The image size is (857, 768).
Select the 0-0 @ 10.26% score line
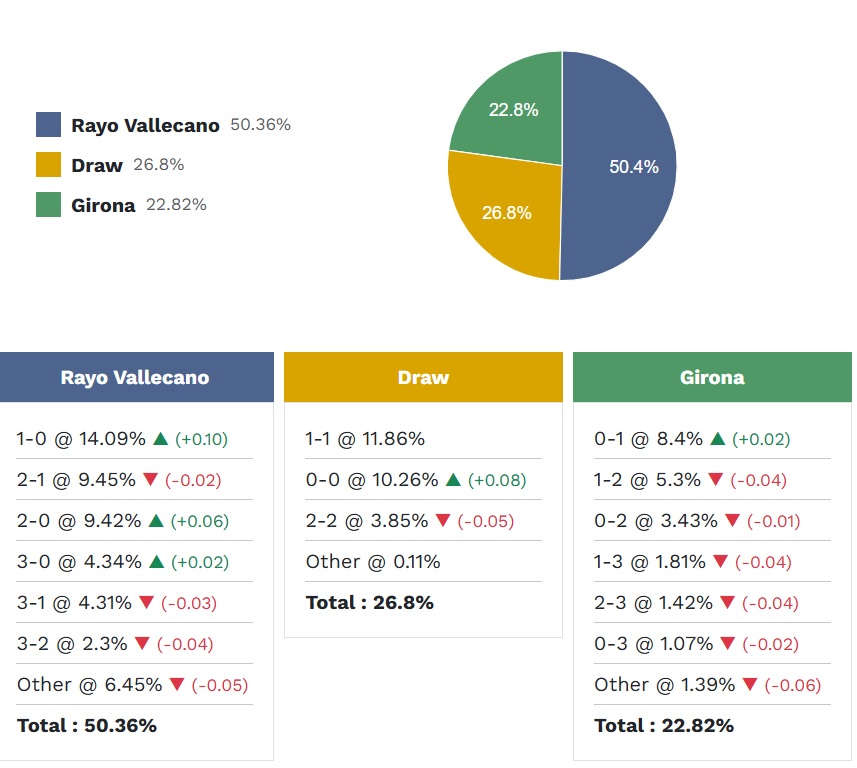pyautogui.click(x=372, y=480)
